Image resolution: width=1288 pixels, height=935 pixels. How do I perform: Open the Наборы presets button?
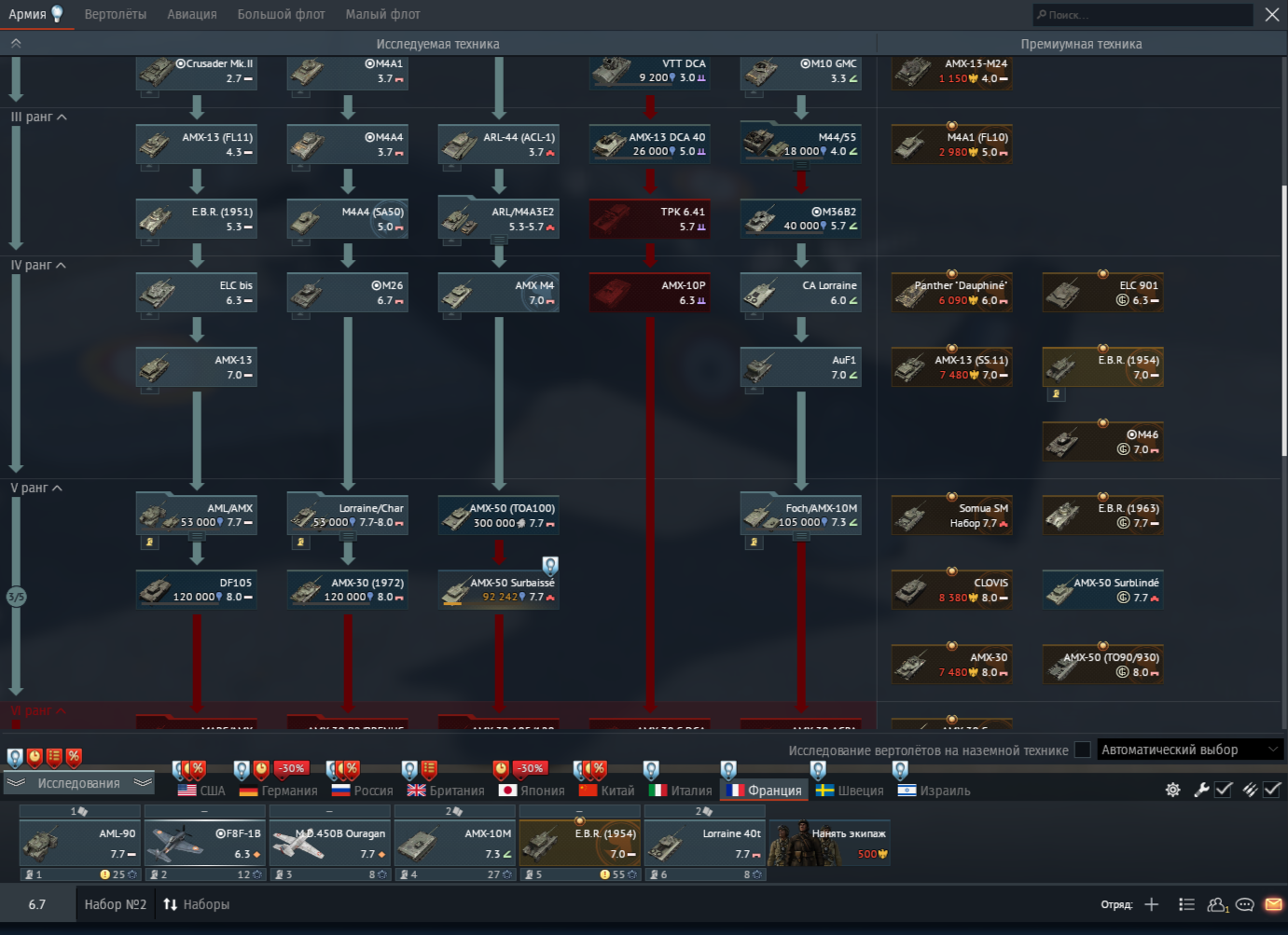[196, 904]
